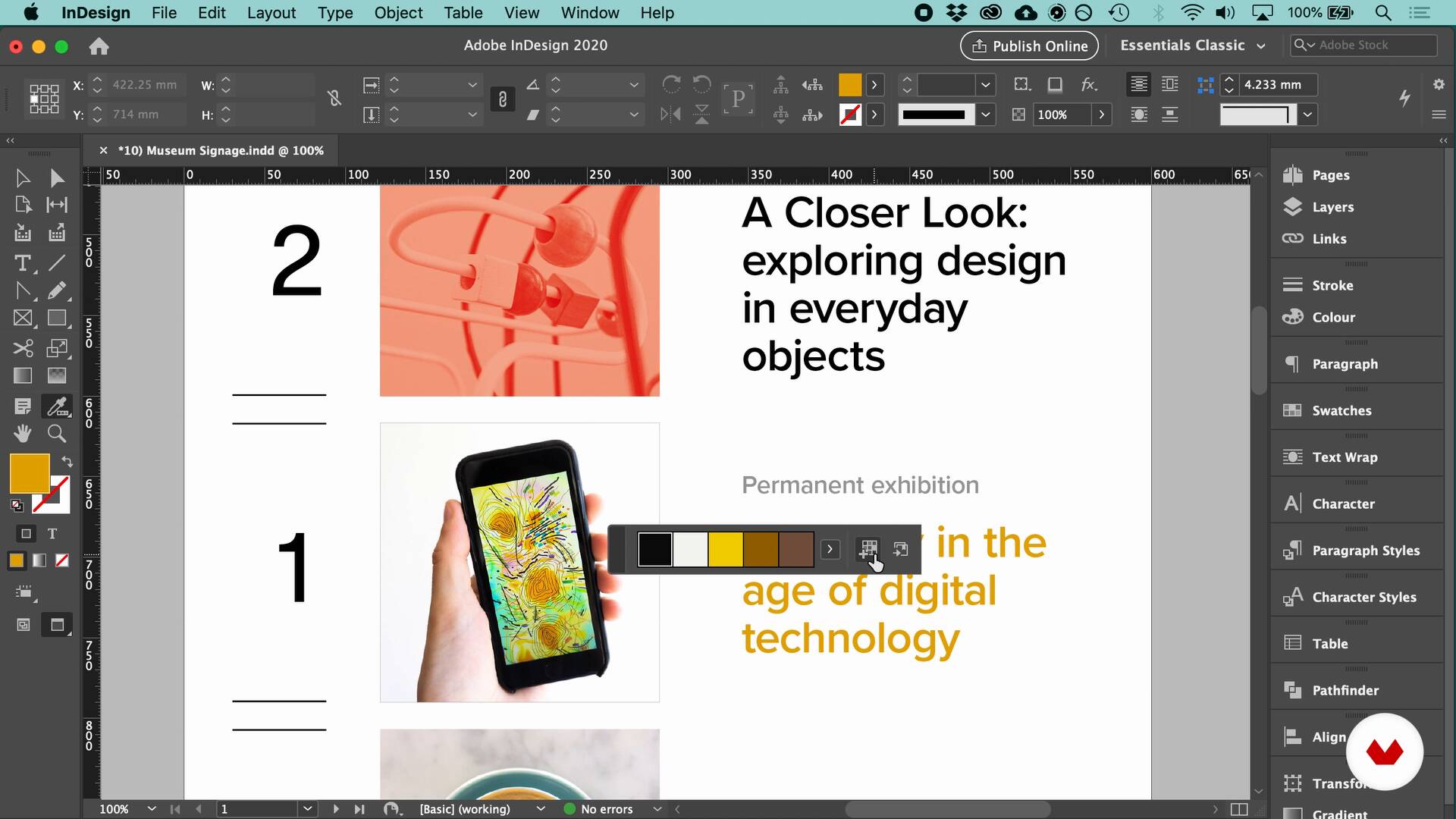Open stroke style dropdown

985,115
